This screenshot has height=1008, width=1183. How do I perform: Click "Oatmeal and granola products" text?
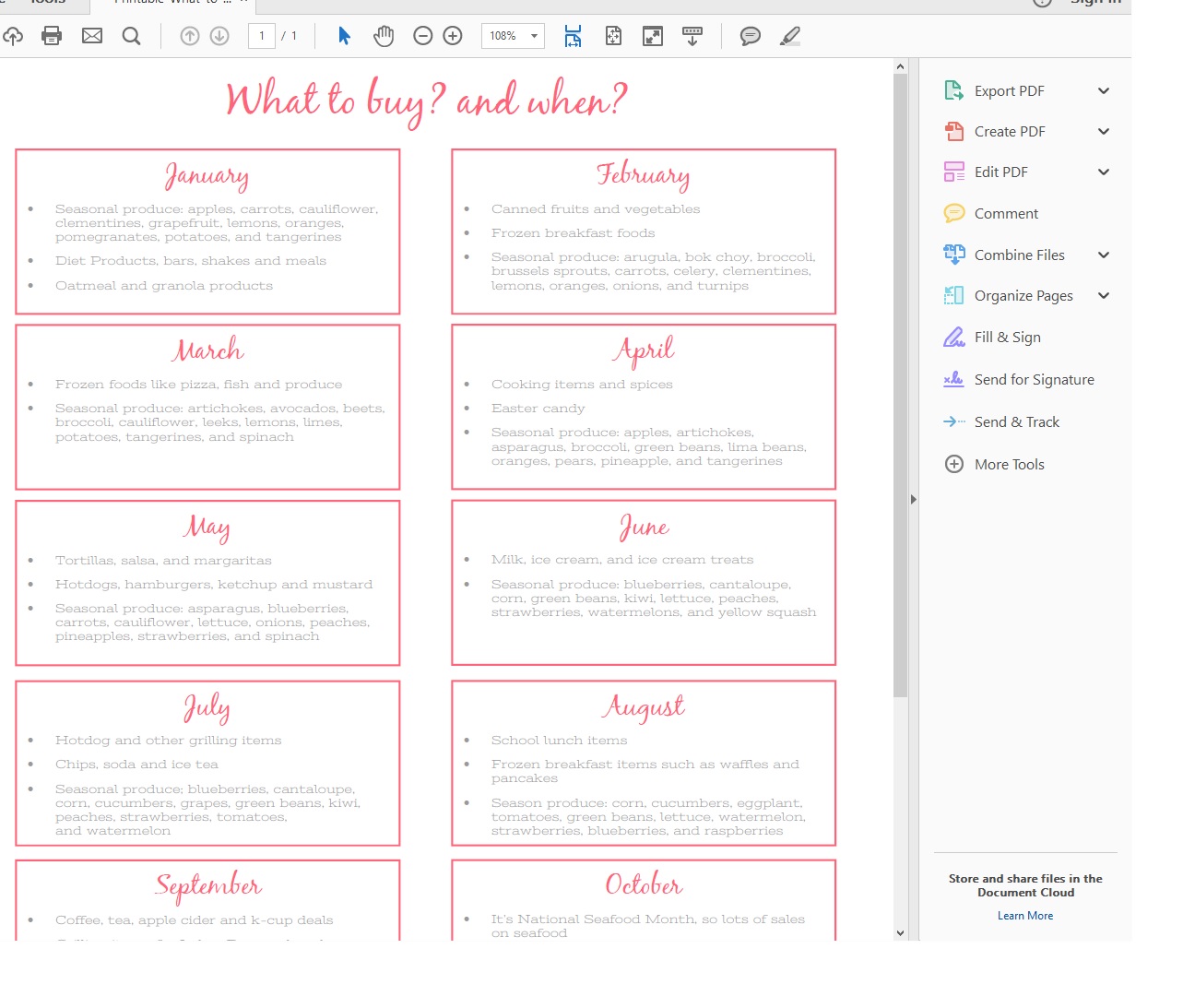[164, 286]
